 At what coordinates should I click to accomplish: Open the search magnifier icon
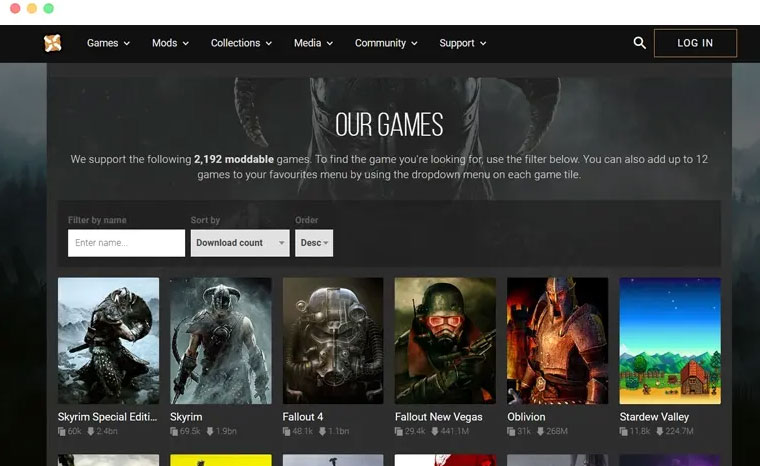pyautogui.click(x=639, y=43)
